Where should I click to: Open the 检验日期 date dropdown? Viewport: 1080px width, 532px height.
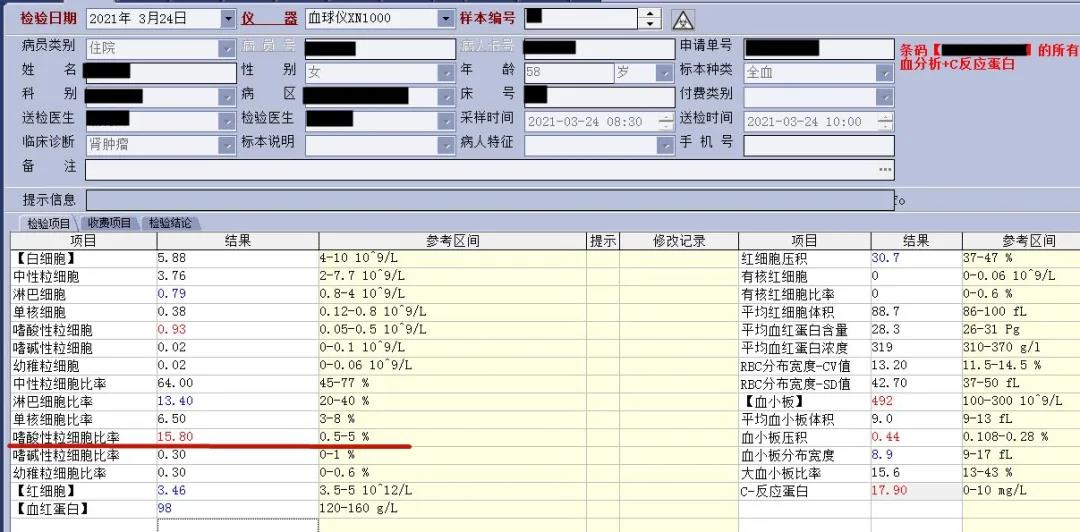point(228,19)
